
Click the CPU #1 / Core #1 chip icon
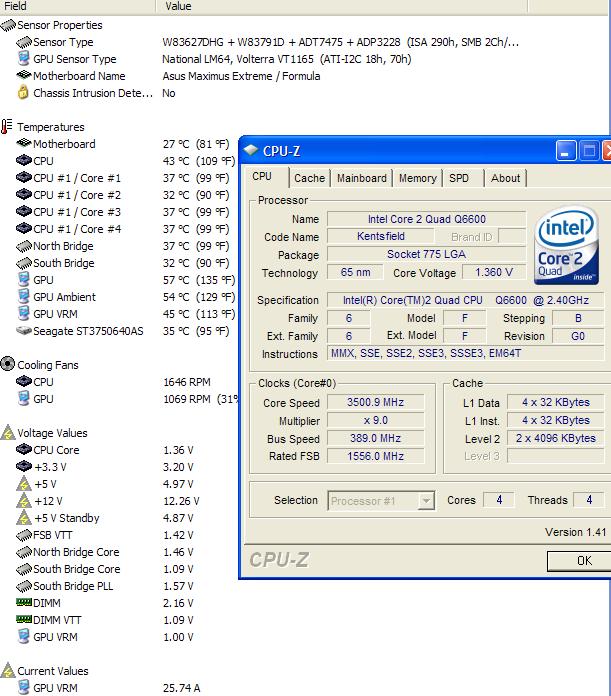coord(24,178)
